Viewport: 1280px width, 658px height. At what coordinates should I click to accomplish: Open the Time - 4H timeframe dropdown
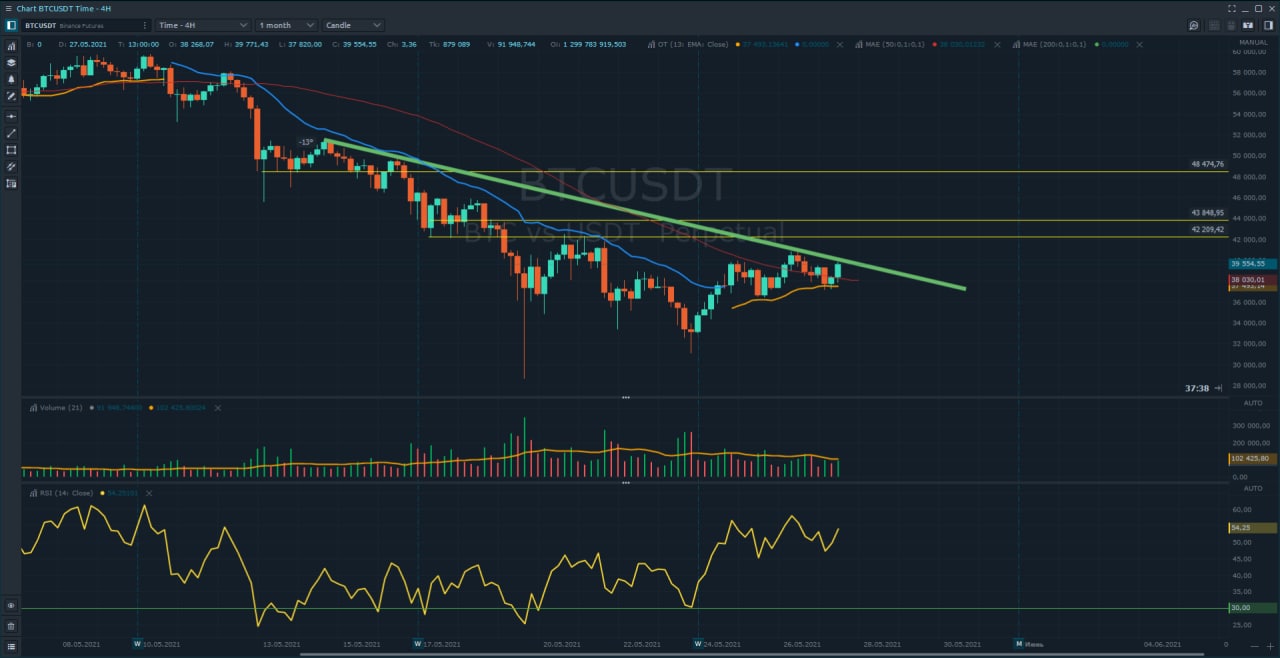click(203, 25)
